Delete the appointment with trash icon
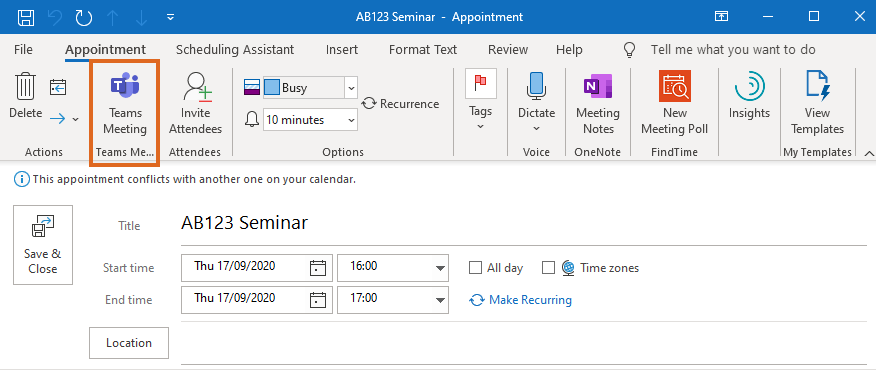876x377 pixels. pos(26,95)
